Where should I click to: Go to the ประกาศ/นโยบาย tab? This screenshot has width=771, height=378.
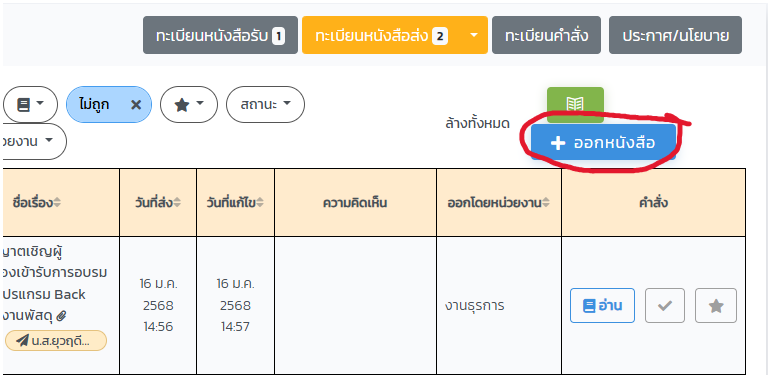click(675, 35)
